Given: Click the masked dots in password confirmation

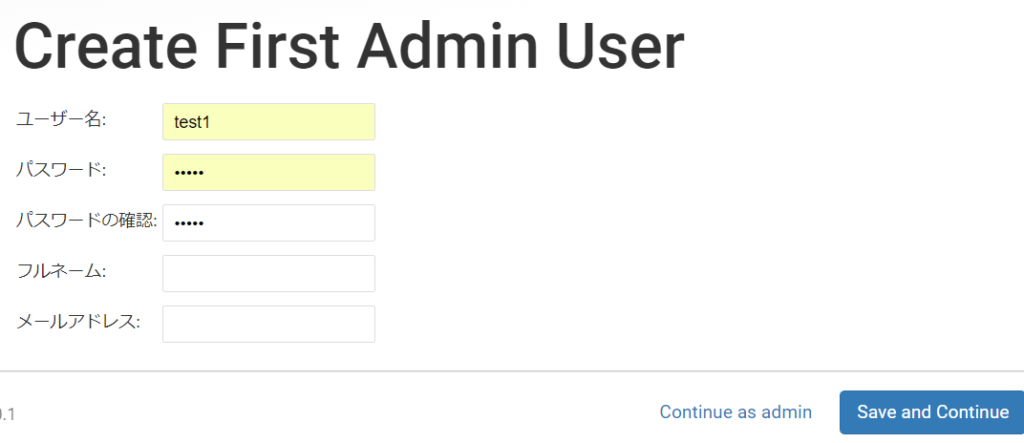Looking at the screenshot, I should click(188, 223).
